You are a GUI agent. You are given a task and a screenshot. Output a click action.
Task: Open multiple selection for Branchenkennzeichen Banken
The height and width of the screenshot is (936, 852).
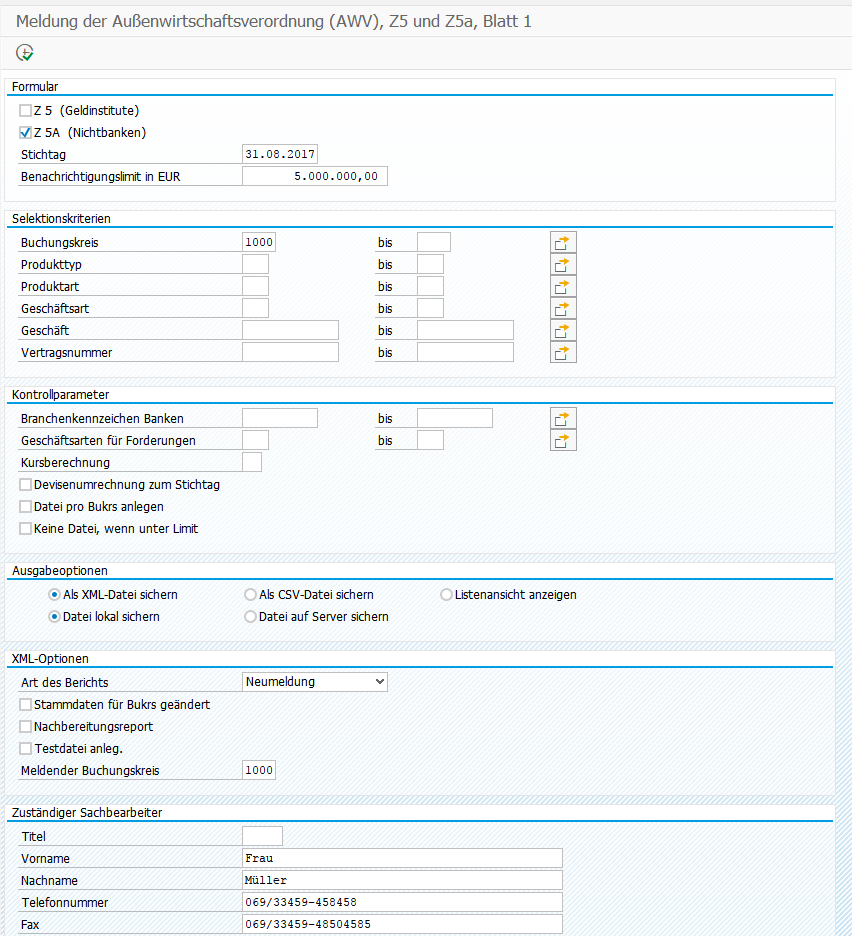click(563, 419)
